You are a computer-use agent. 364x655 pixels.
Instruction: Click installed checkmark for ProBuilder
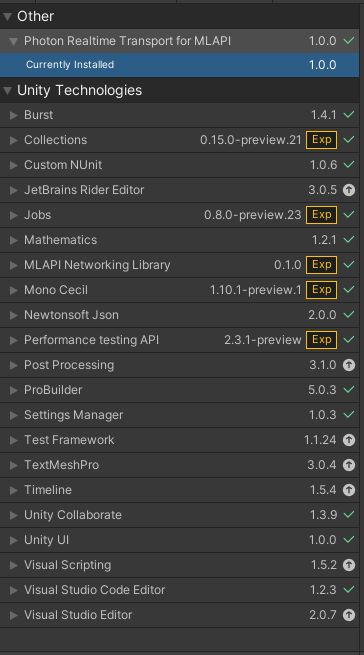[349, 389]
